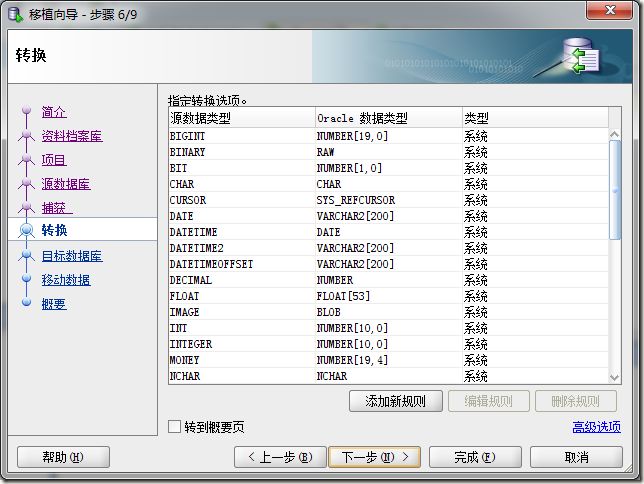Click the 简介 step node icon

(27, 110)
